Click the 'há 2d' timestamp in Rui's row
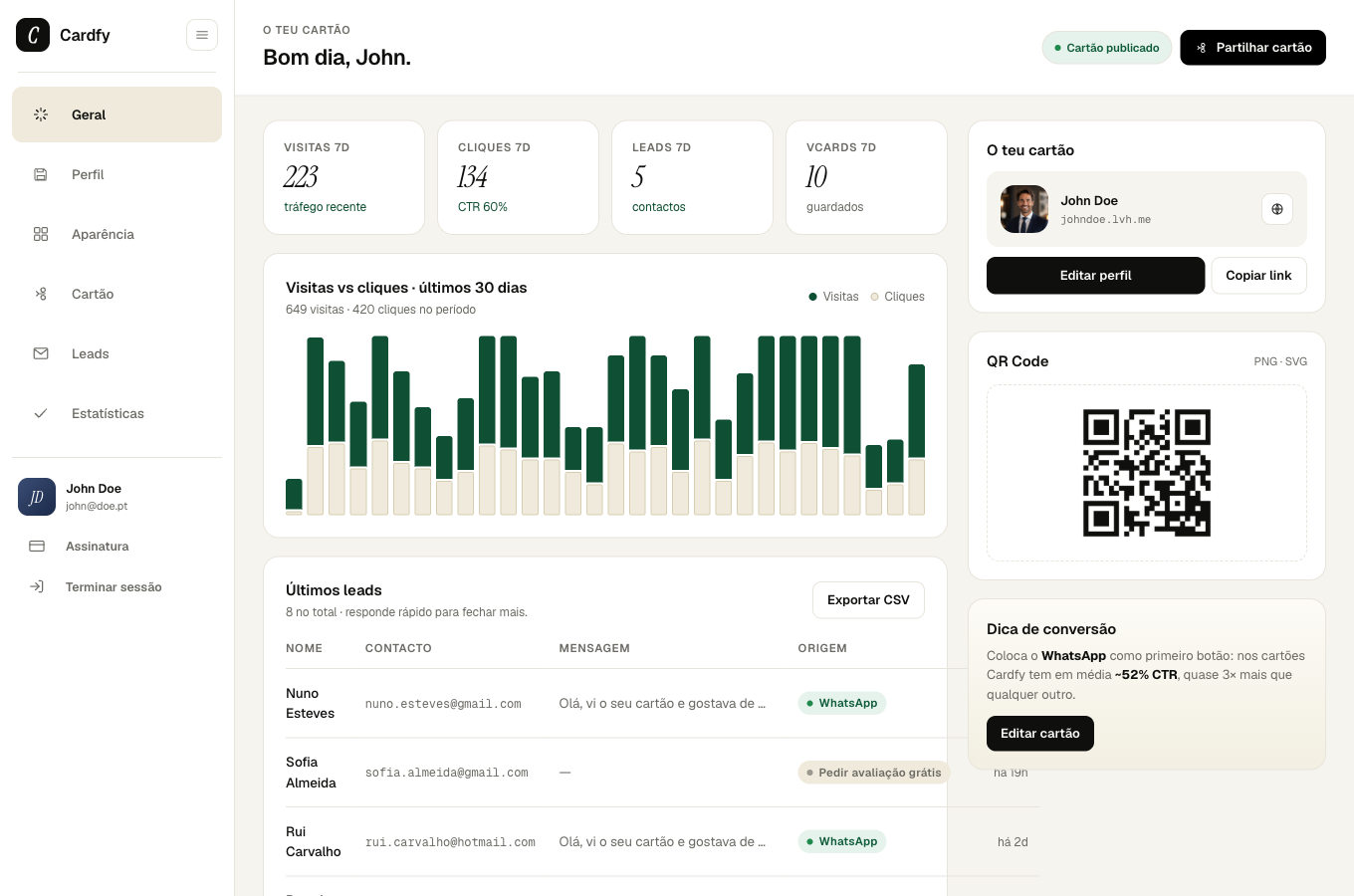Viewport: 1354px width, 896px height. 1013,842
